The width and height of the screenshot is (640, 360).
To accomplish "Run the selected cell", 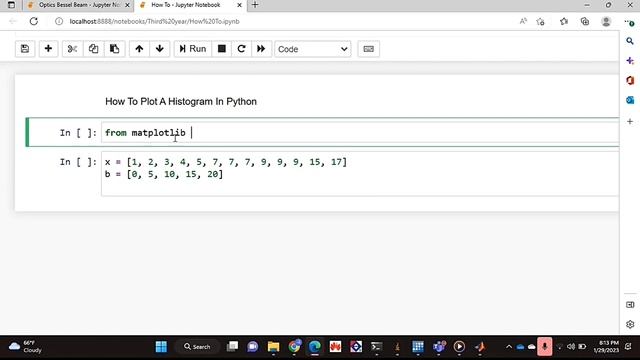I will tap(193, 49).
